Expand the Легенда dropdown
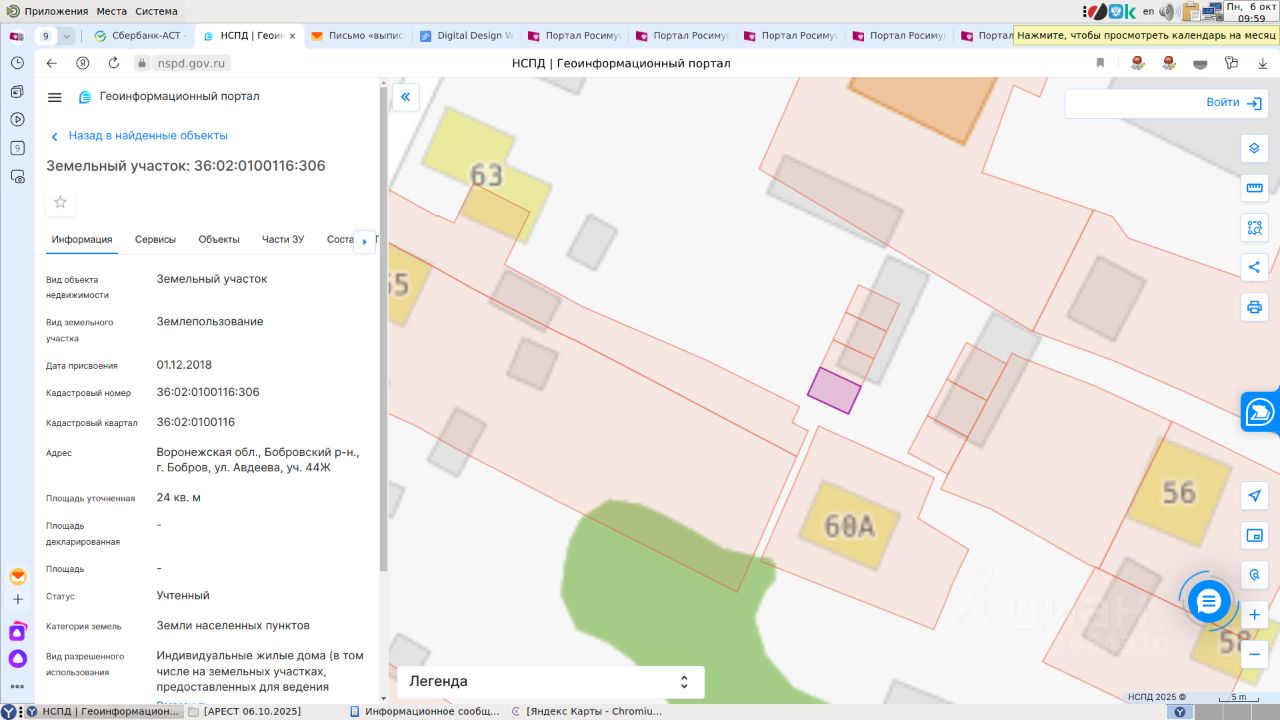This screenshot has width=1280, height=720. [551, 682]
